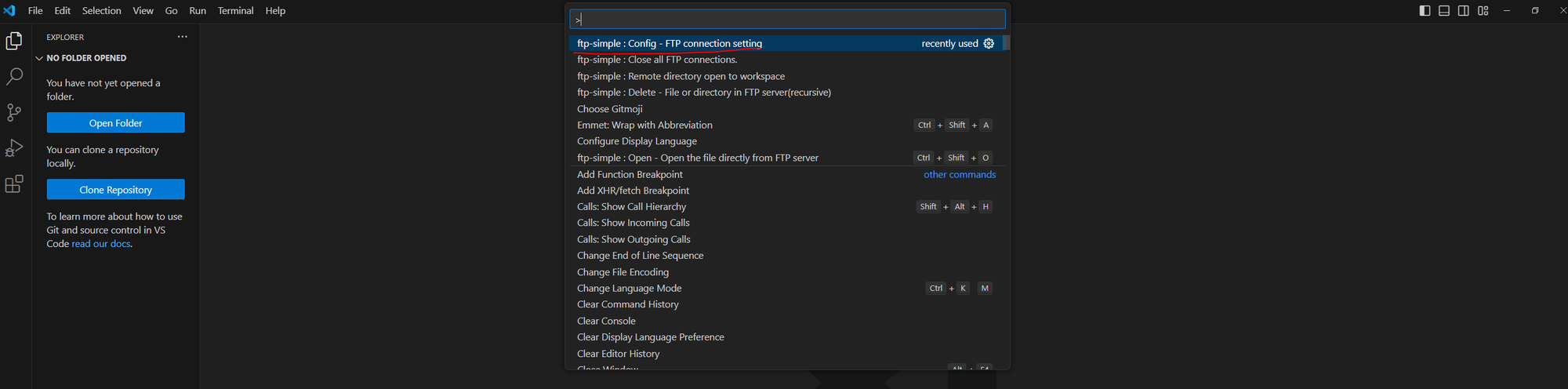1568x389 pixels.
Task: Select Calls: Show Call Hierarchy command
Action: point(786,207)
